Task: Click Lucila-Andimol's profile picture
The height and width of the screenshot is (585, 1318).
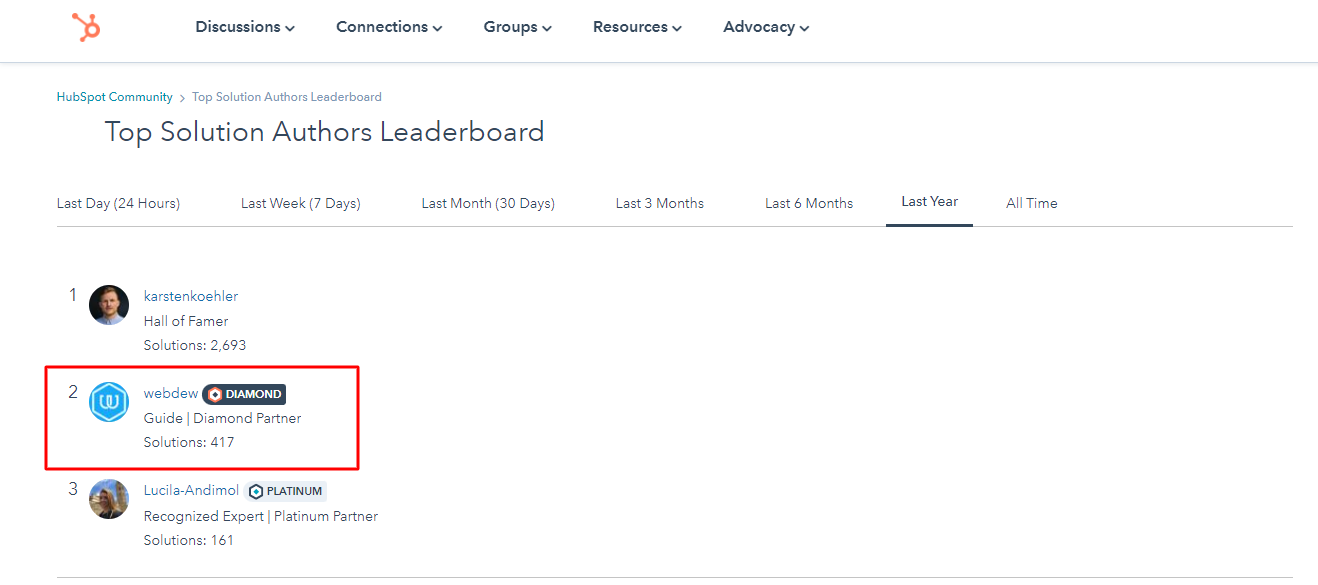Action: (x=109, y=499)
